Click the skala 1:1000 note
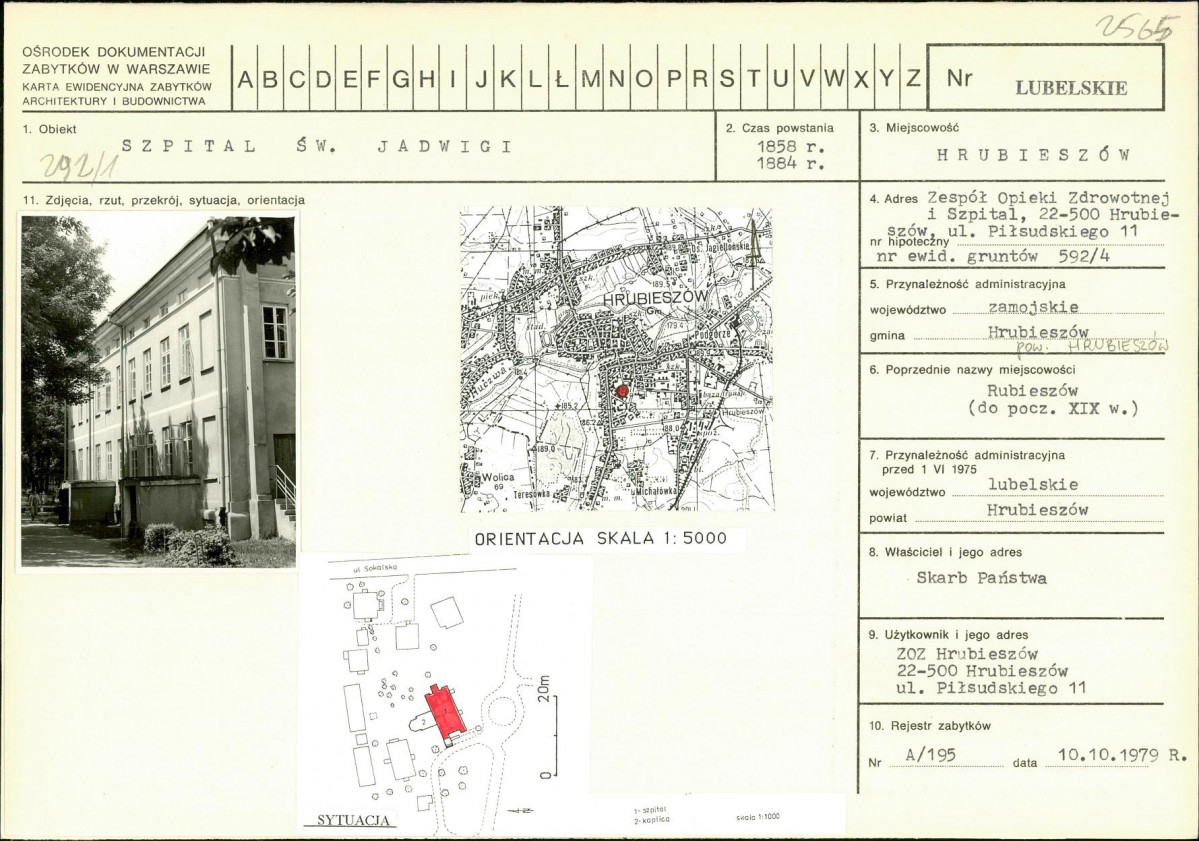The width and height of the screenshot is (1199, 841). click(758, 817)
